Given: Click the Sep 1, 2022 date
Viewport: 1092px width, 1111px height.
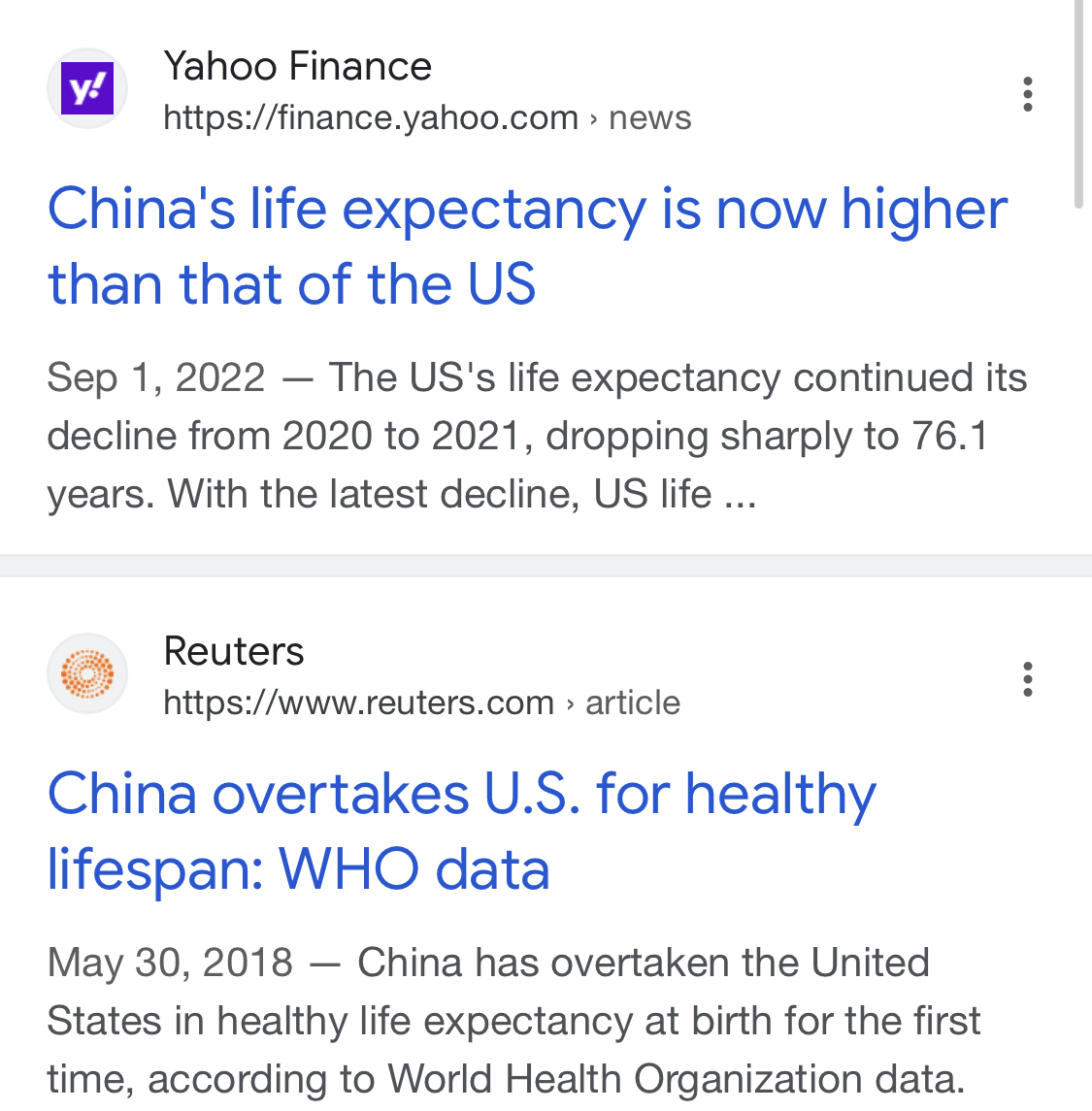Looking at the screenshot, I should (156, 377).
